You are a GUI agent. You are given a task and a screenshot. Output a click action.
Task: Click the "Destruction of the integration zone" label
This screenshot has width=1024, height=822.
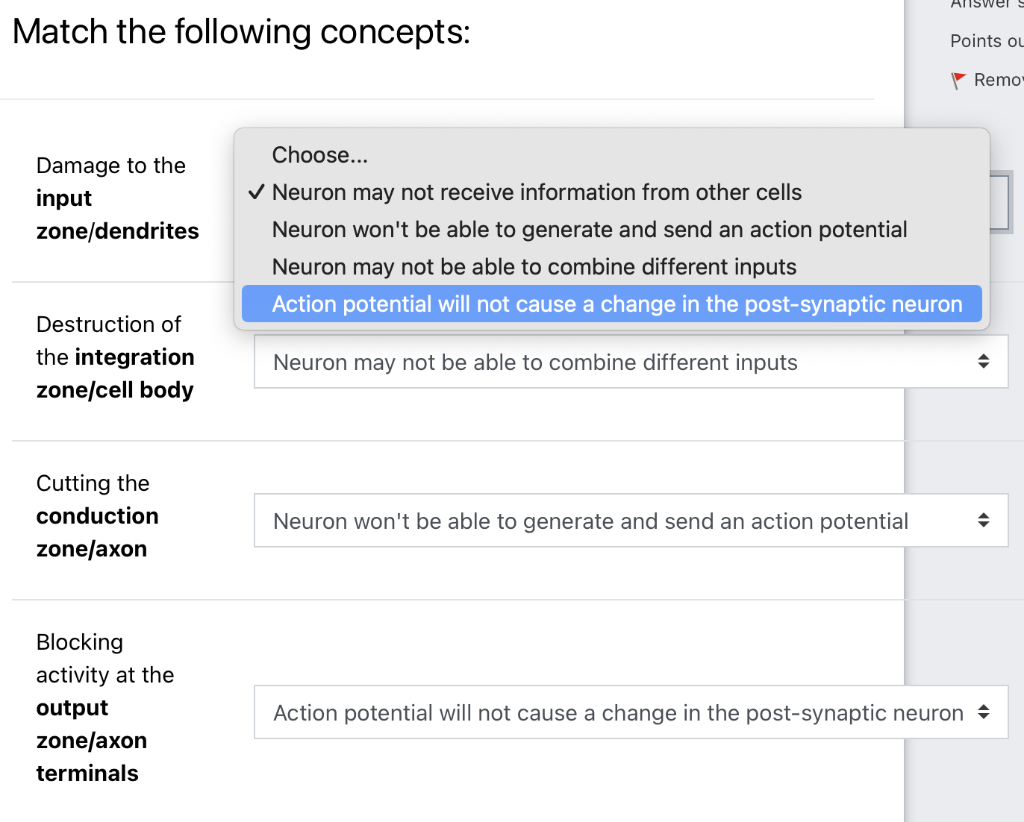(115, 357)
